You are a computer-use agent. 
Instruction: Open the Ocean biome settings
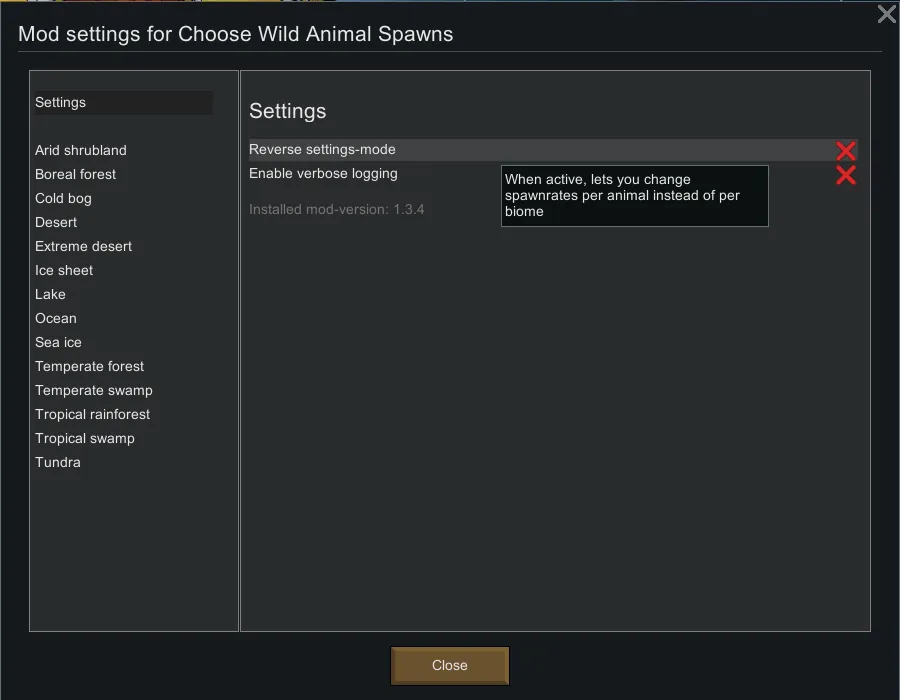click(x=56, y=319)
